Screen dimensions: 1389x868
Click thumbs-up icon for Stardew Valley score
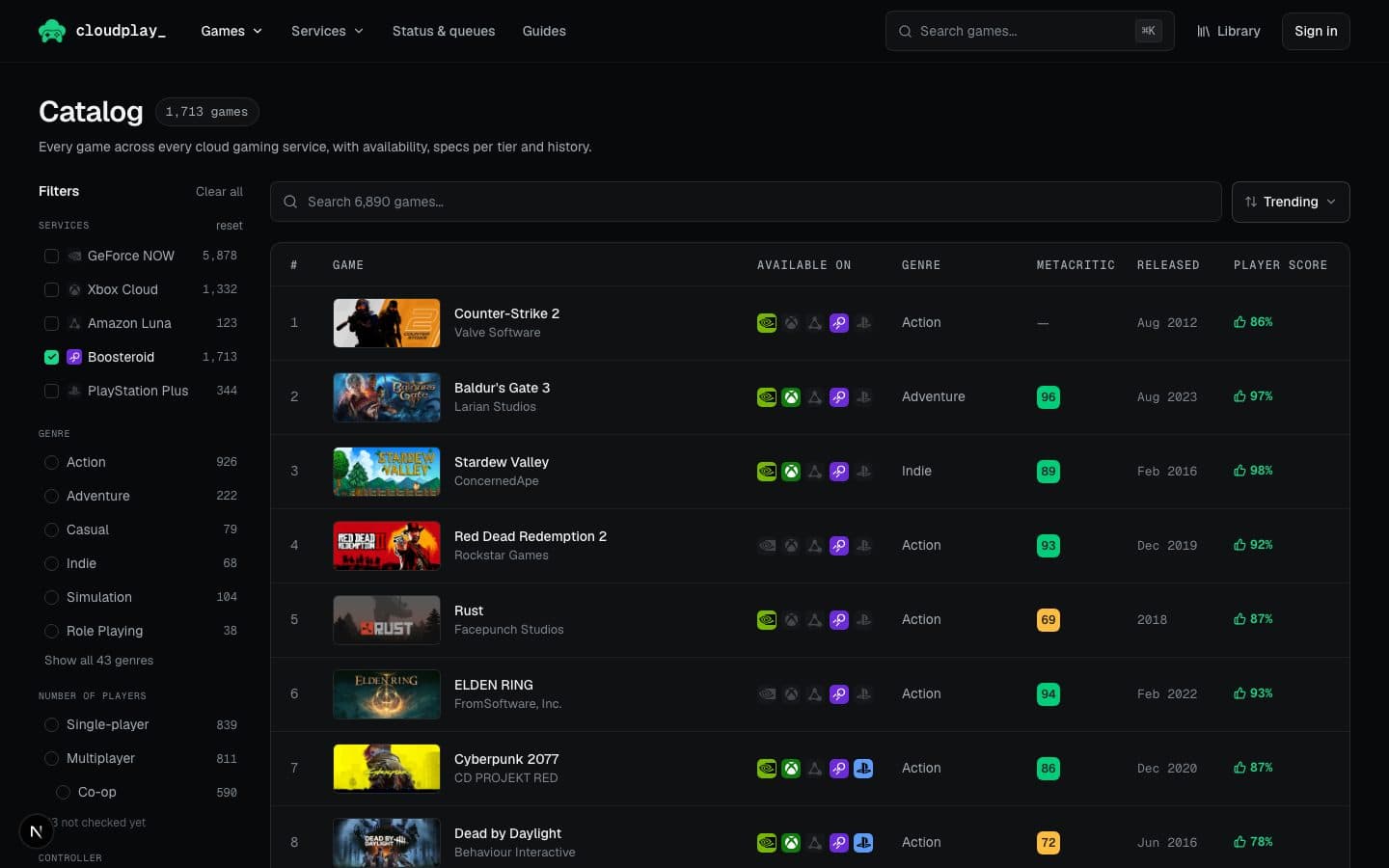[1239, 471]
